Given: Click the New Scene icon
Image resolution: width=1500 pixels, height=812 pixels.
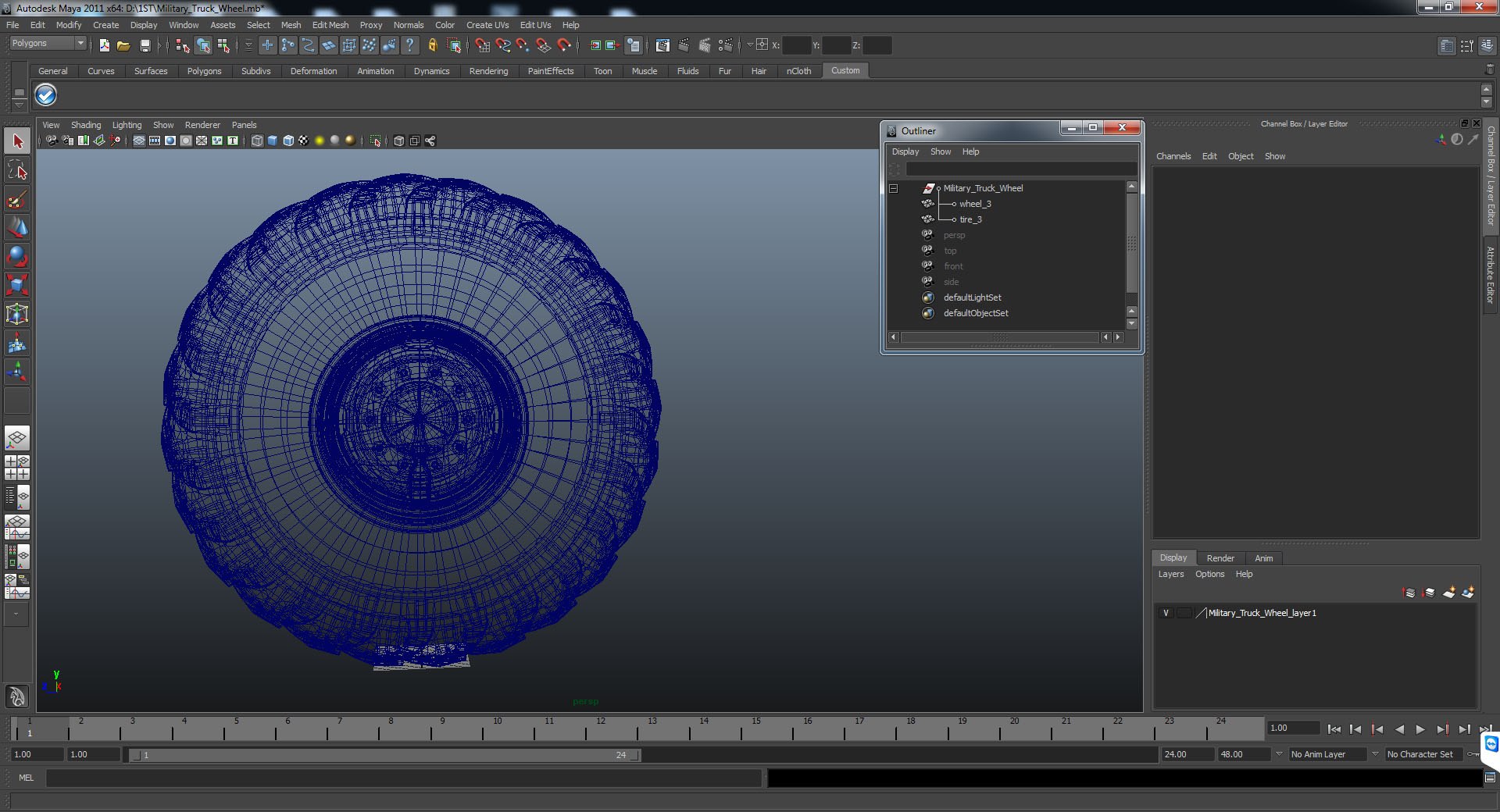Looking at the screenshot, I should coord(104,45).
